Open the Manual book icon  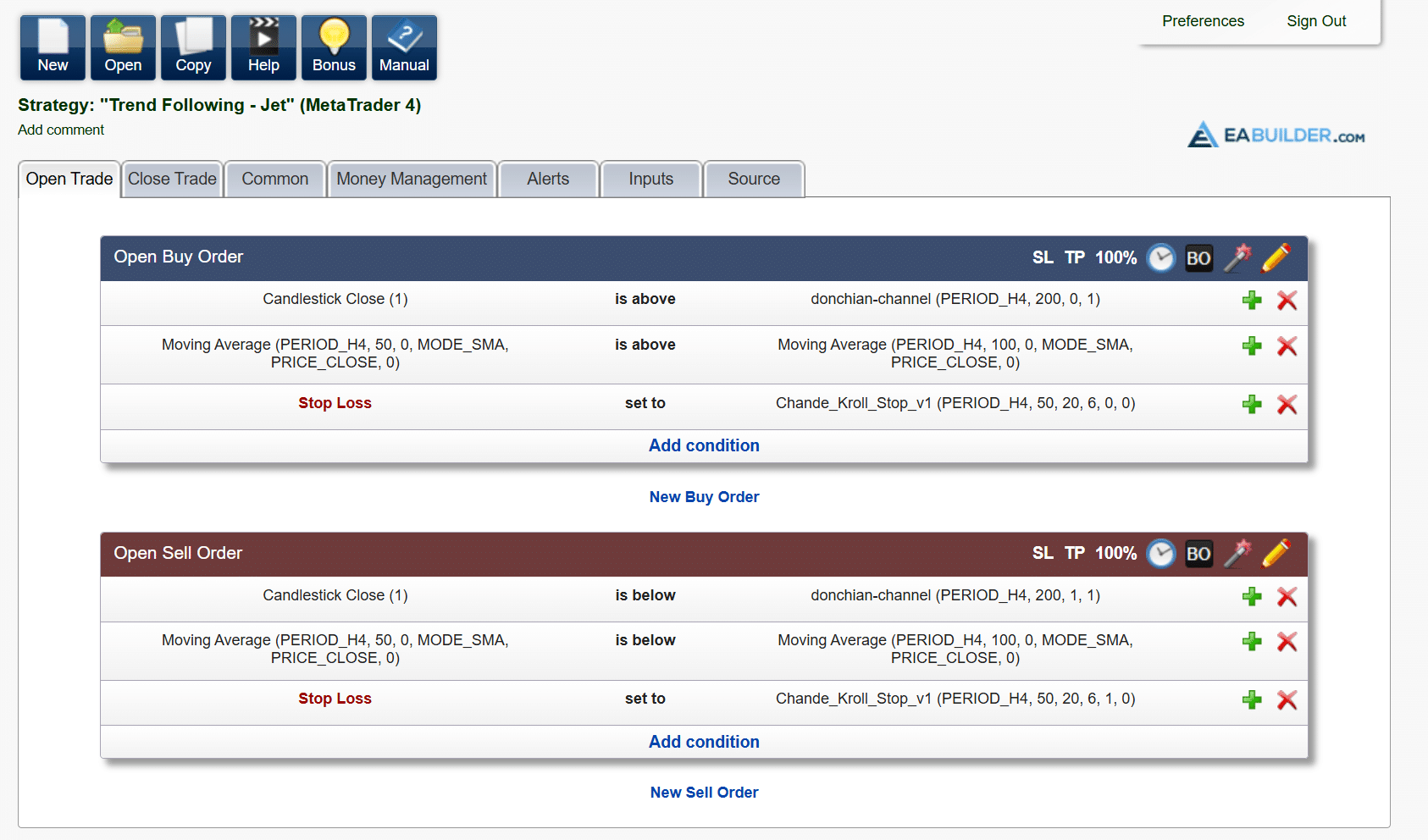[x=404, y=47]
